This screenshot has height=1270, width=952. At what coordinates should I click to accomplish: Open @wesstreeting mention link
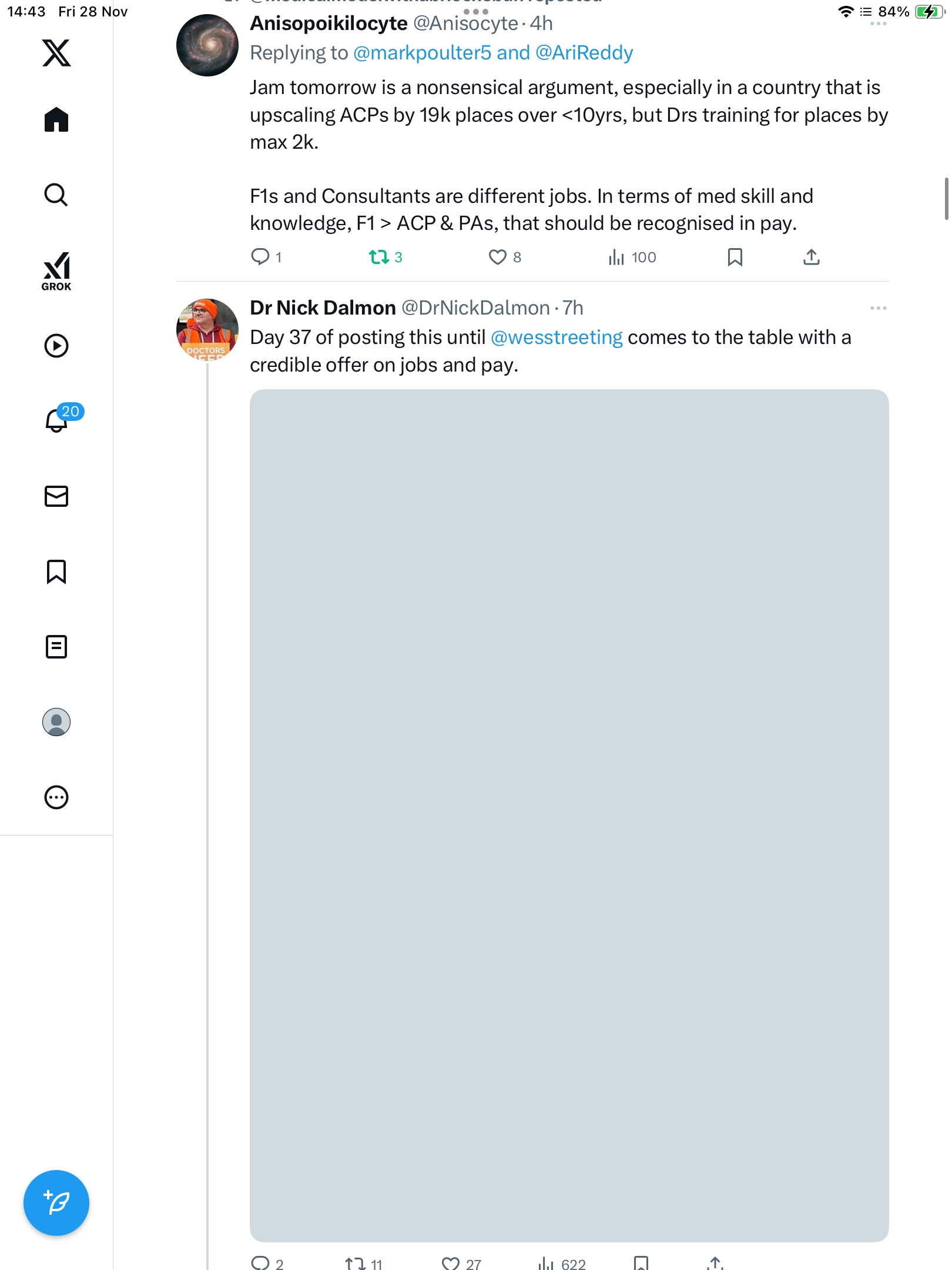(x=557, y=337)
